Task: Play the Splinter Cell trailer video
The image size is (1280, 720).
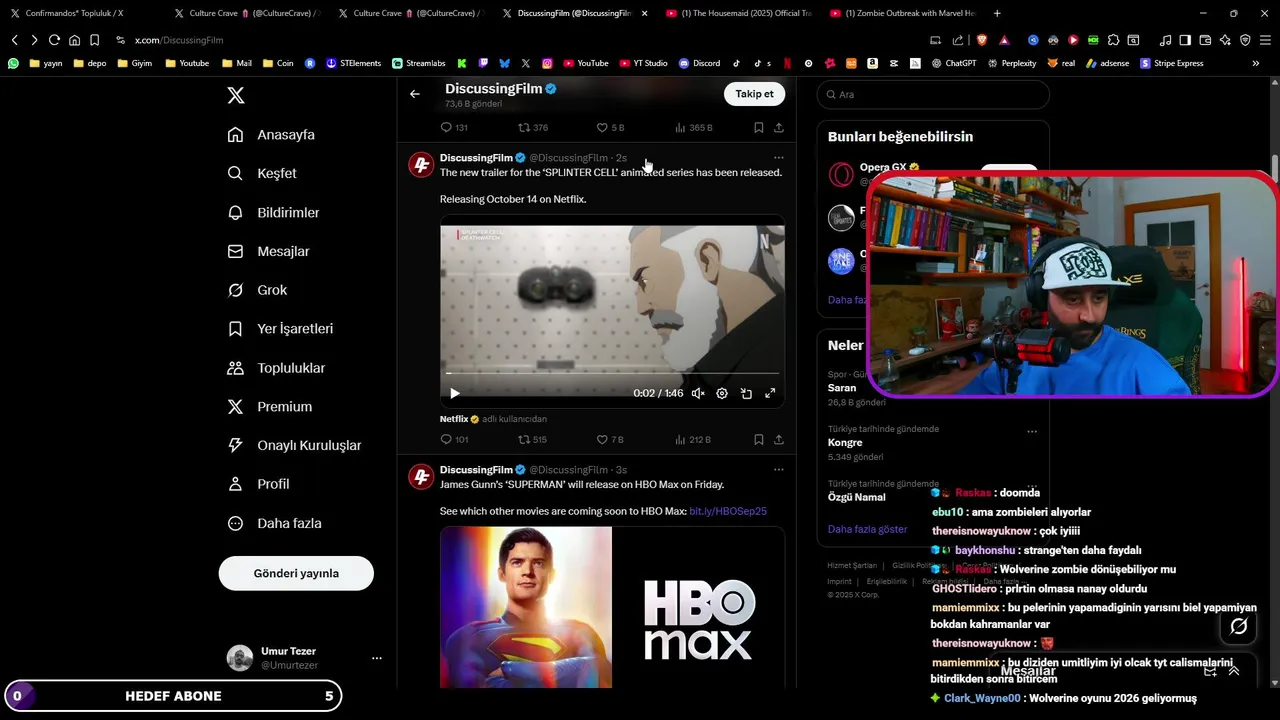Action: pos(455,394)
